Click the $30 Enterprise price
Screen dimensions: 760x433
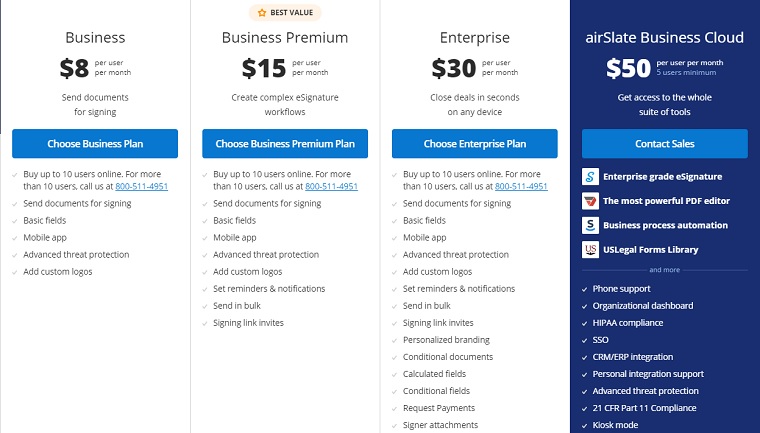tap(454, 68)
